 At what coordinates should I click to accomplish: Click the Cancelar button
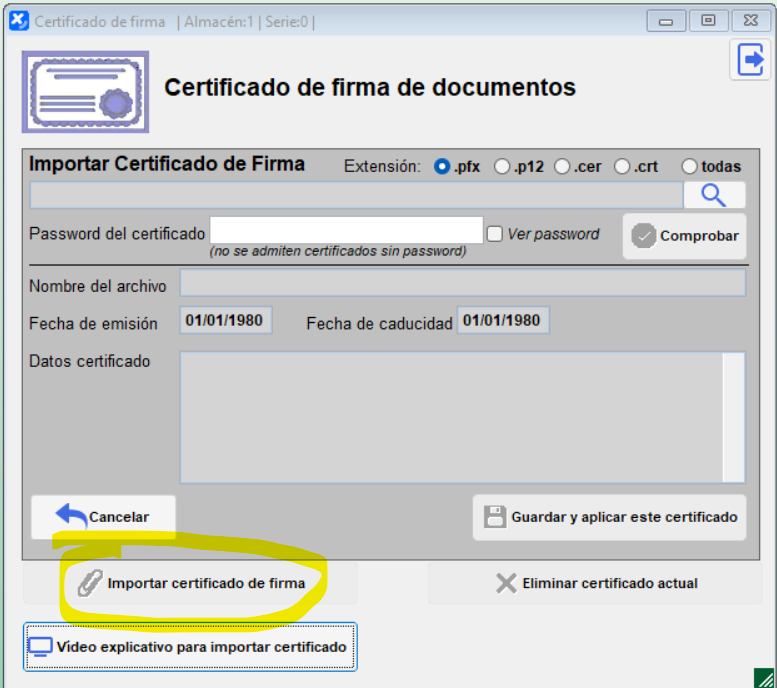point(103,517)
